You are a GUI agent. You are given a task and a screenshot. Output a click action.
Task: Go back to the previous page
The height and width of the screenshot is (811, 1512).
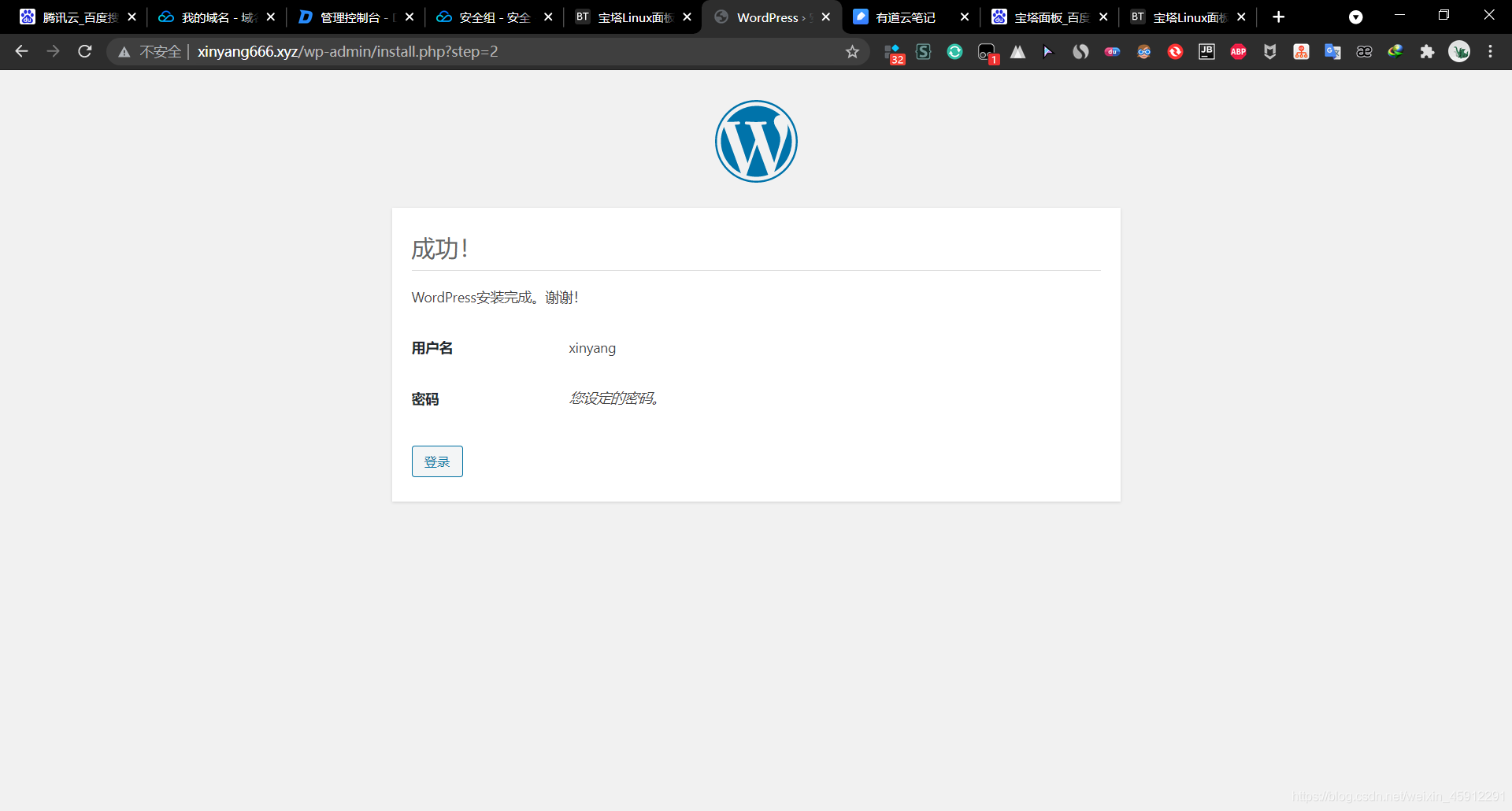[x=21, y=51]
